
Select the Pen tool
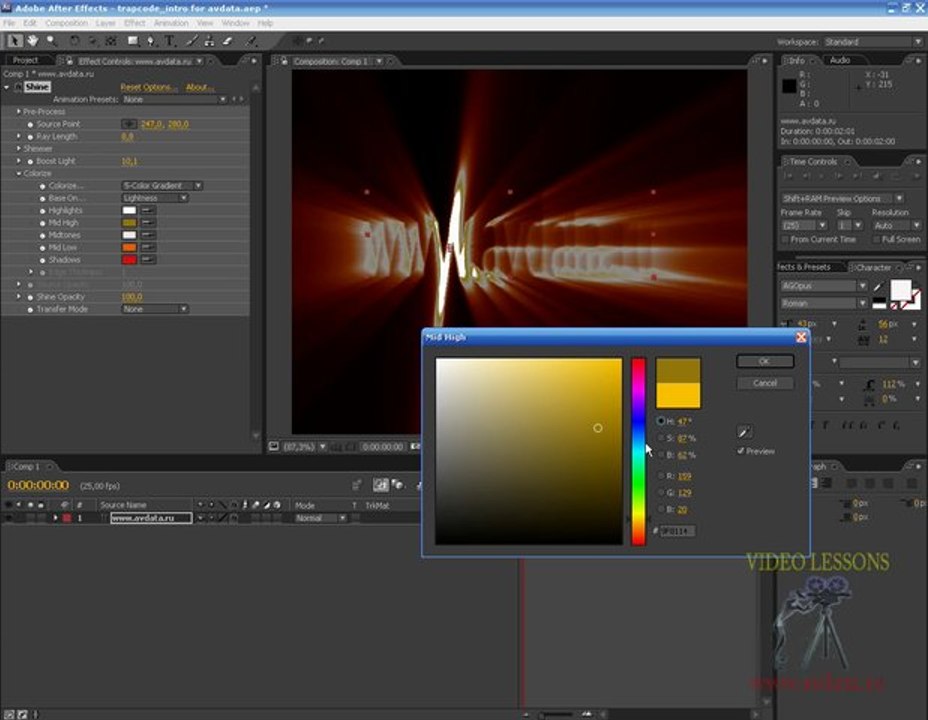[x=151, y=41]
